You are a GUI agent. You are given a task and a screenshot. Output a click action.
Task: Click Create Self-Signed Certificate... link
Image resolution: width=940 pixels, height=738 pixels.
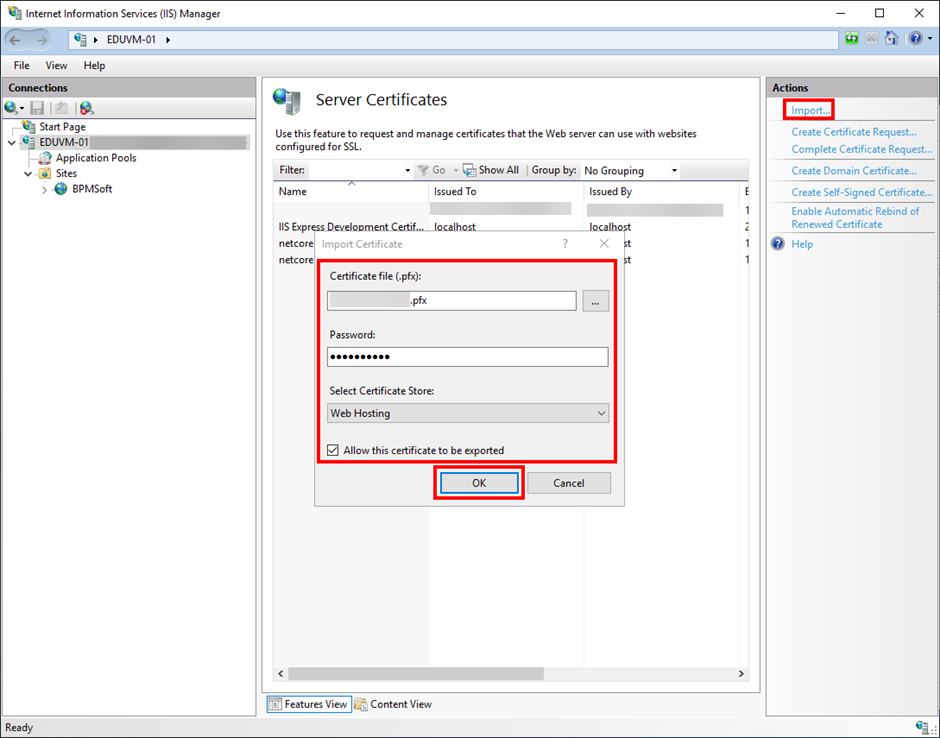[x=861, y=192]
